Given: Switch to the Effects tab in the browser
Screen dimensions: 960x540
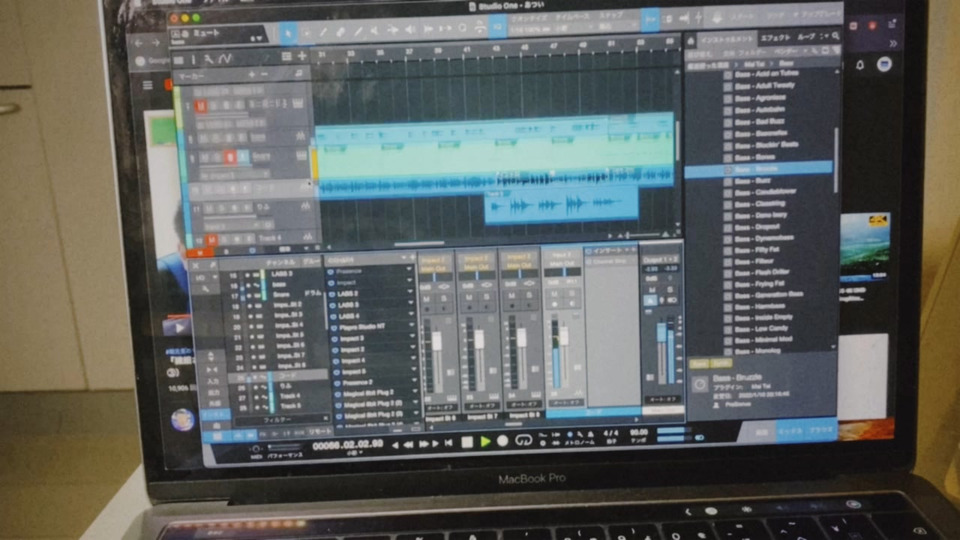Looking at the screenshot, I should tap(774, 38).
